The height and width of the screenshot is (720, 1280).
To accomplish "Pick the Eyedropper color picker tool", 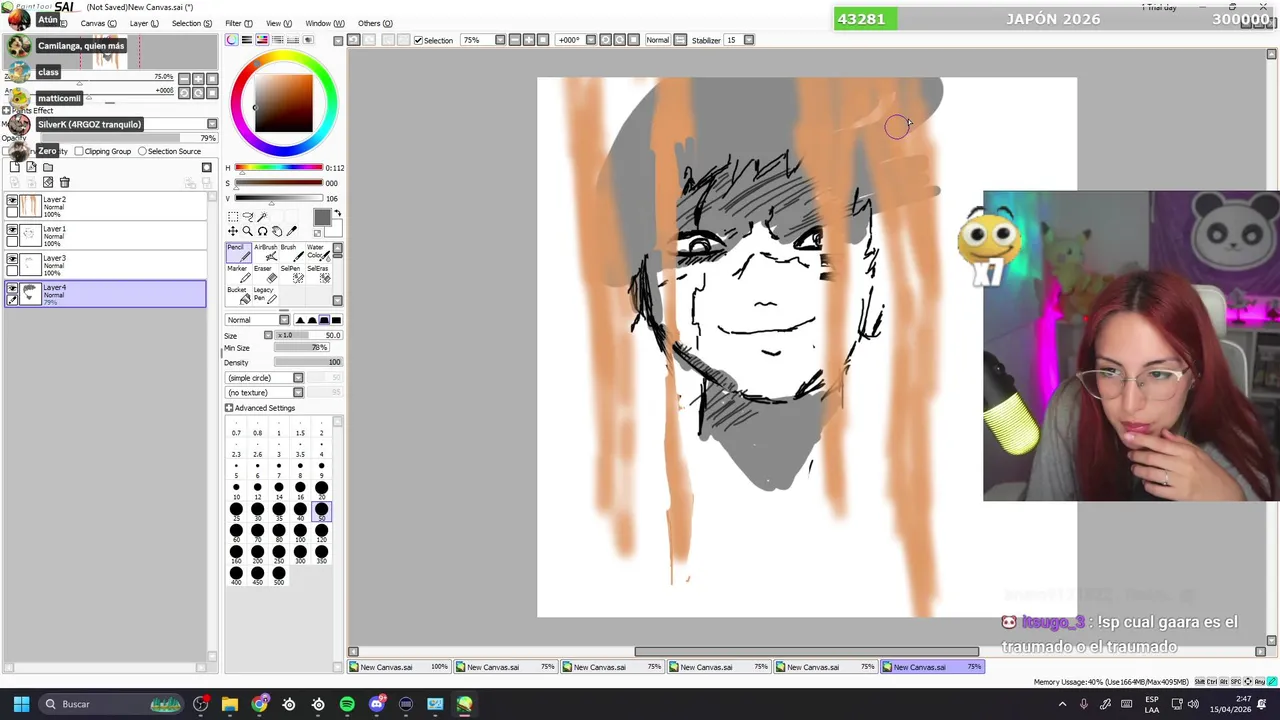I will pyautogui.click(x=291, y=231).
